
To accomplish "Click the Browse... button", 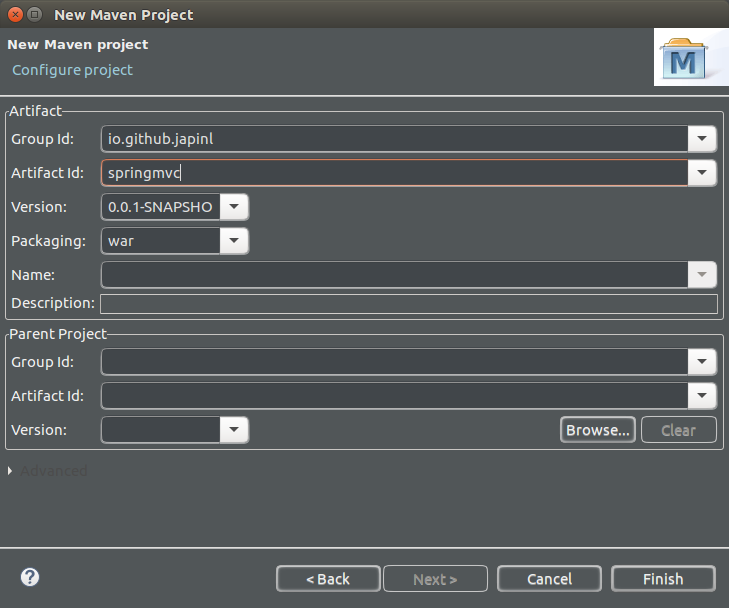I will pos(597,430).
